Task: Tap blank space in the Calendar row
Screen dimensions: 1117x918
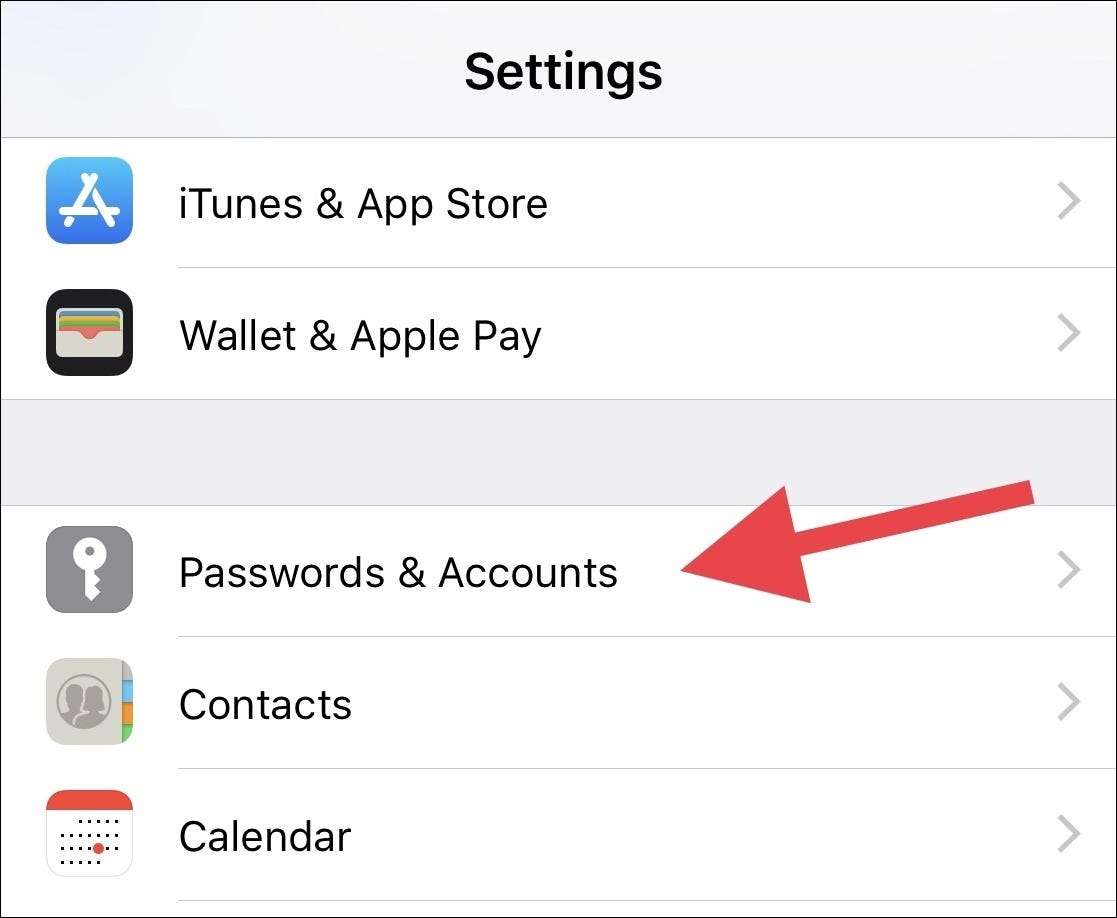Action: point(698,834)
